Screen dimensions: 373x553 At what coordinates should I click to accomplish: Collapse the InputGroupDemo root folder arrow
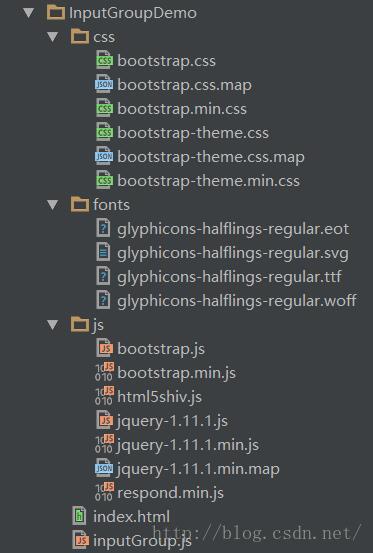pyautogui.click(x=29, y=13)
